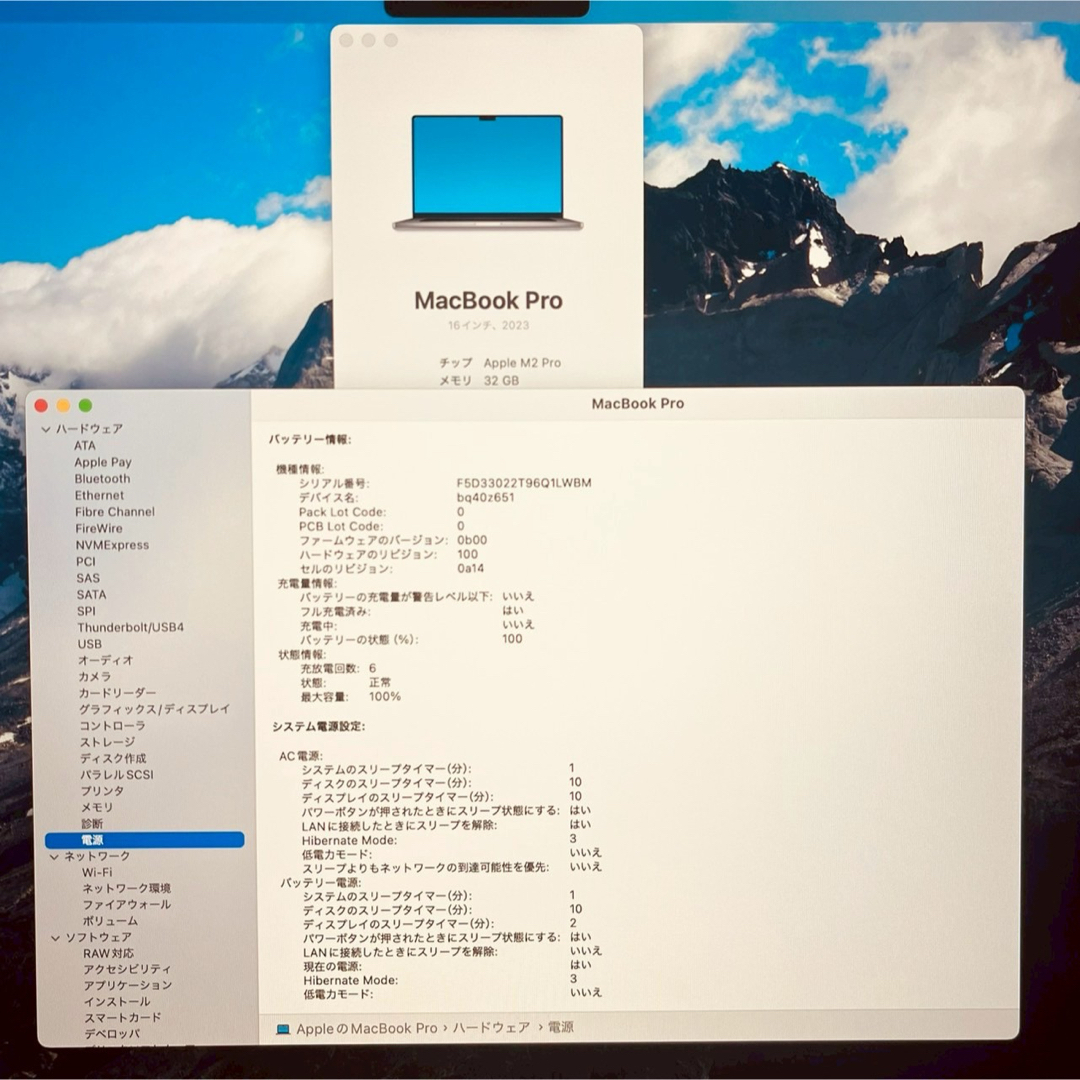The width and height of the screenshot is (1080, 1080).
Task: Select Ethernet in the sidebar
Action: coord(99,495)
